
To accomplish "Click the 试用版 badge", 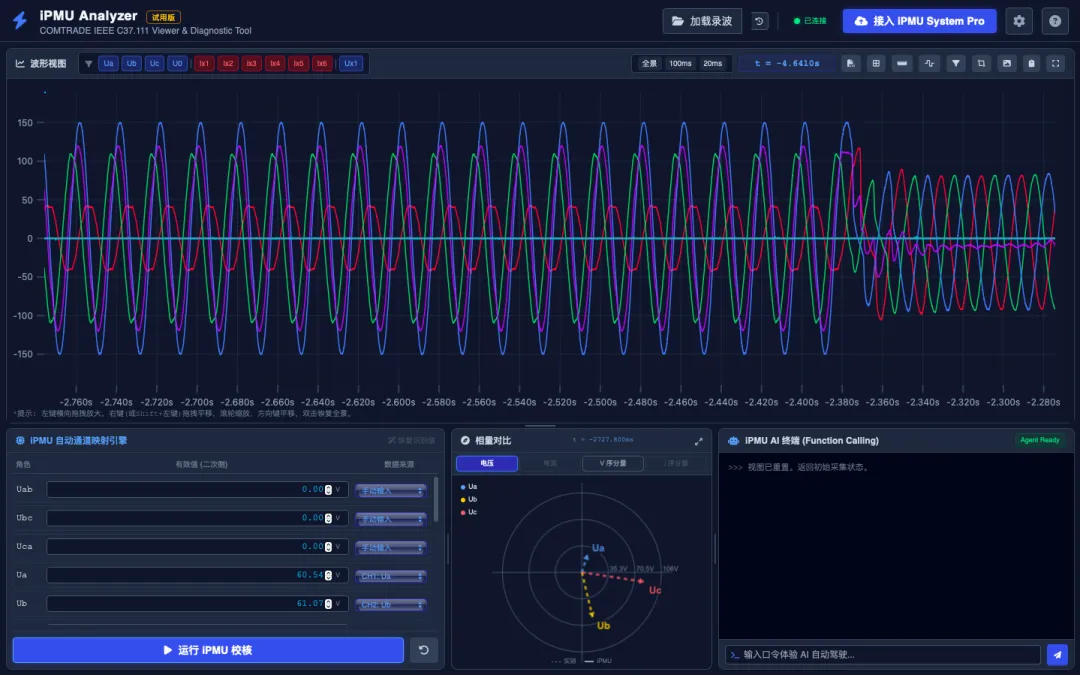I will point(163,17).
